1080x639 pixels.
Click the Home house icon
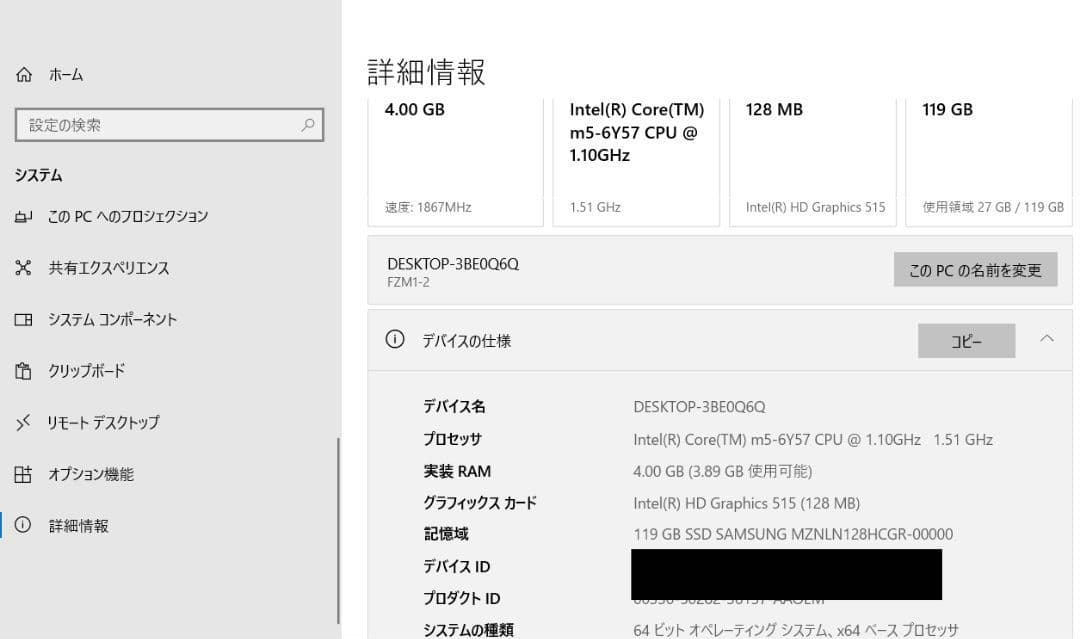click(x=24, y=74)
